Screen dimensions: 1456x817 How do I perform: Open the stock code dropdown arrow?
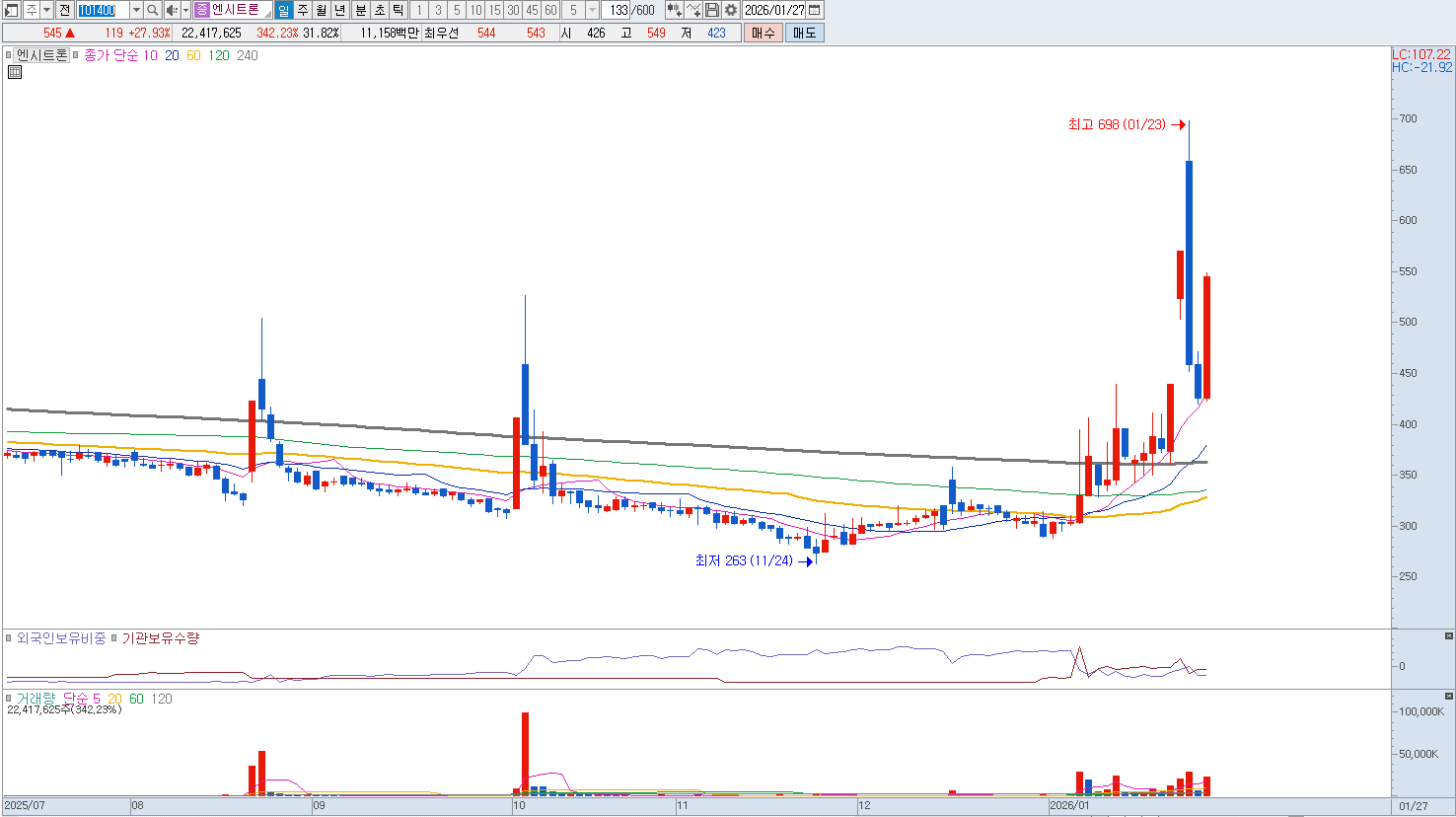pos(136,10)
